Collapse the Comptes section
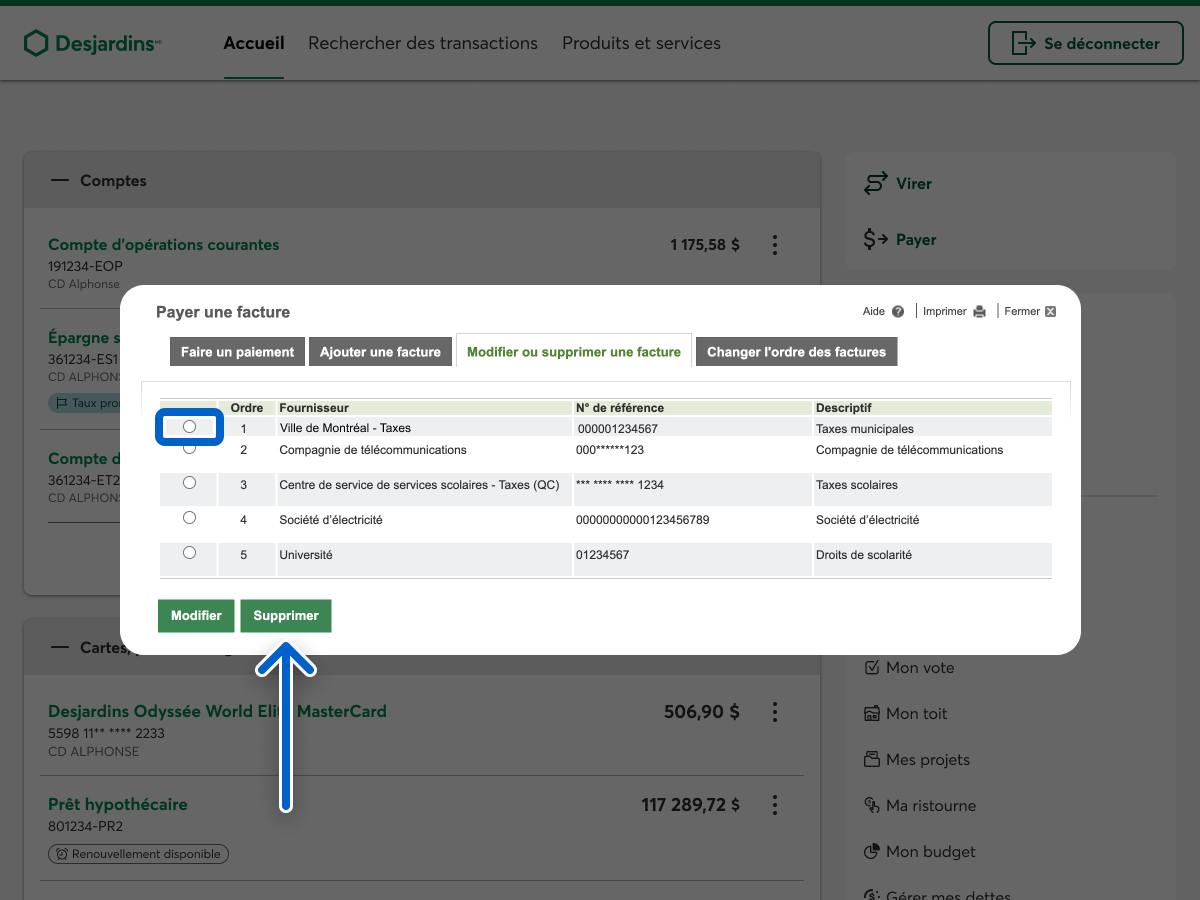1200x900 pixels. point(61,181)
